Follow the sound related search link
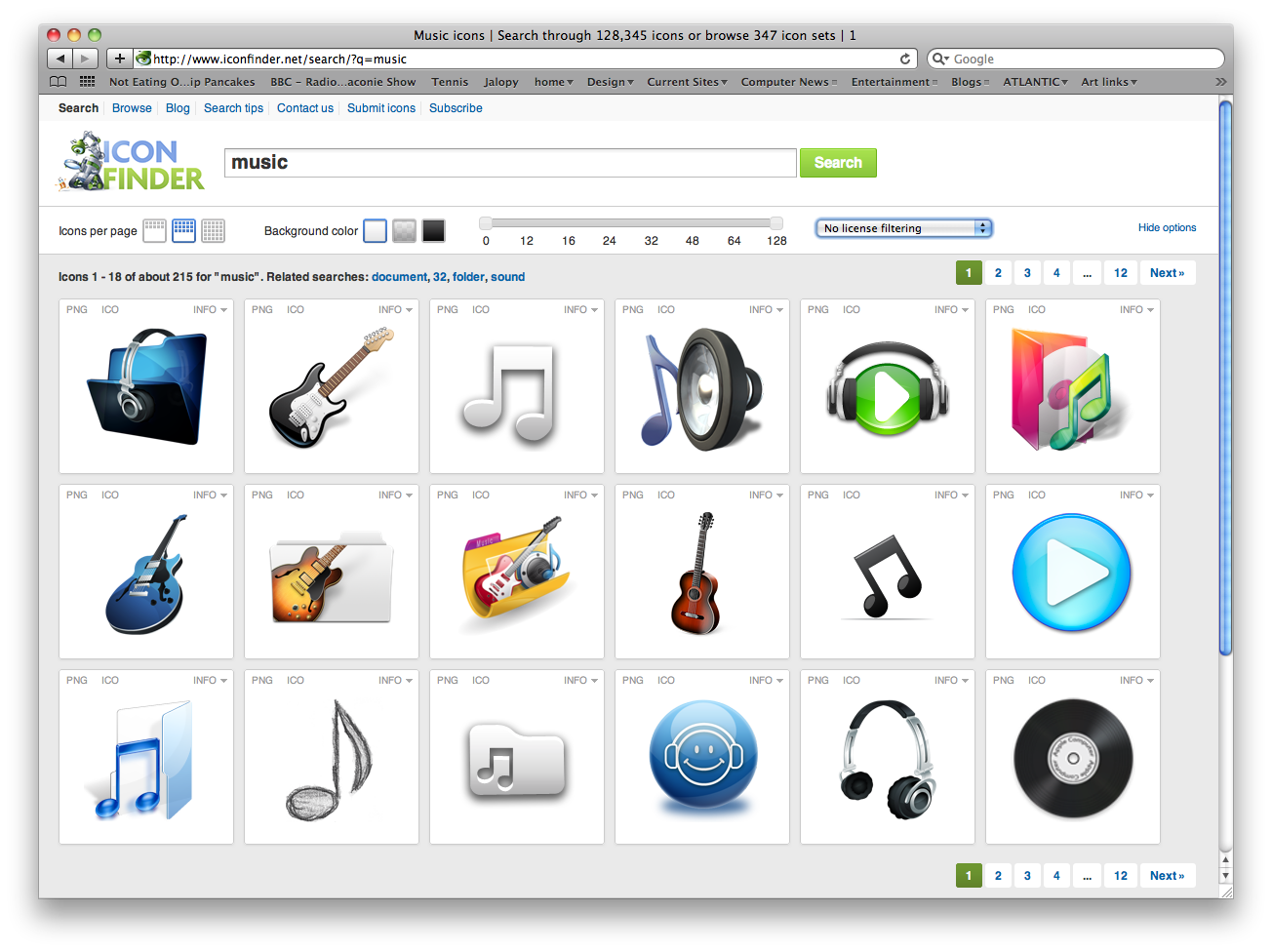 tap(507, 277)
